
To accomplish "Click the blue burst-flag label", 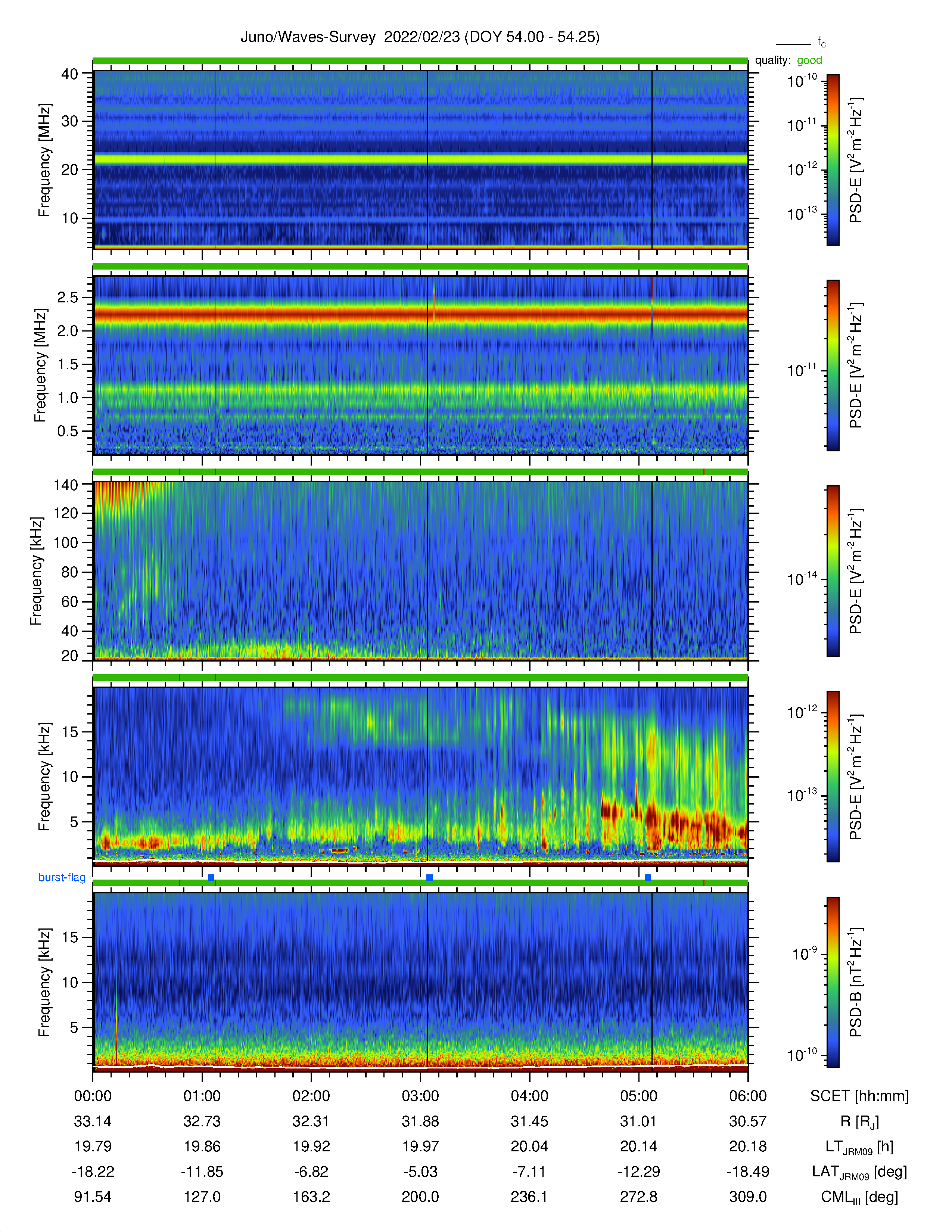I will coord(62,877).
